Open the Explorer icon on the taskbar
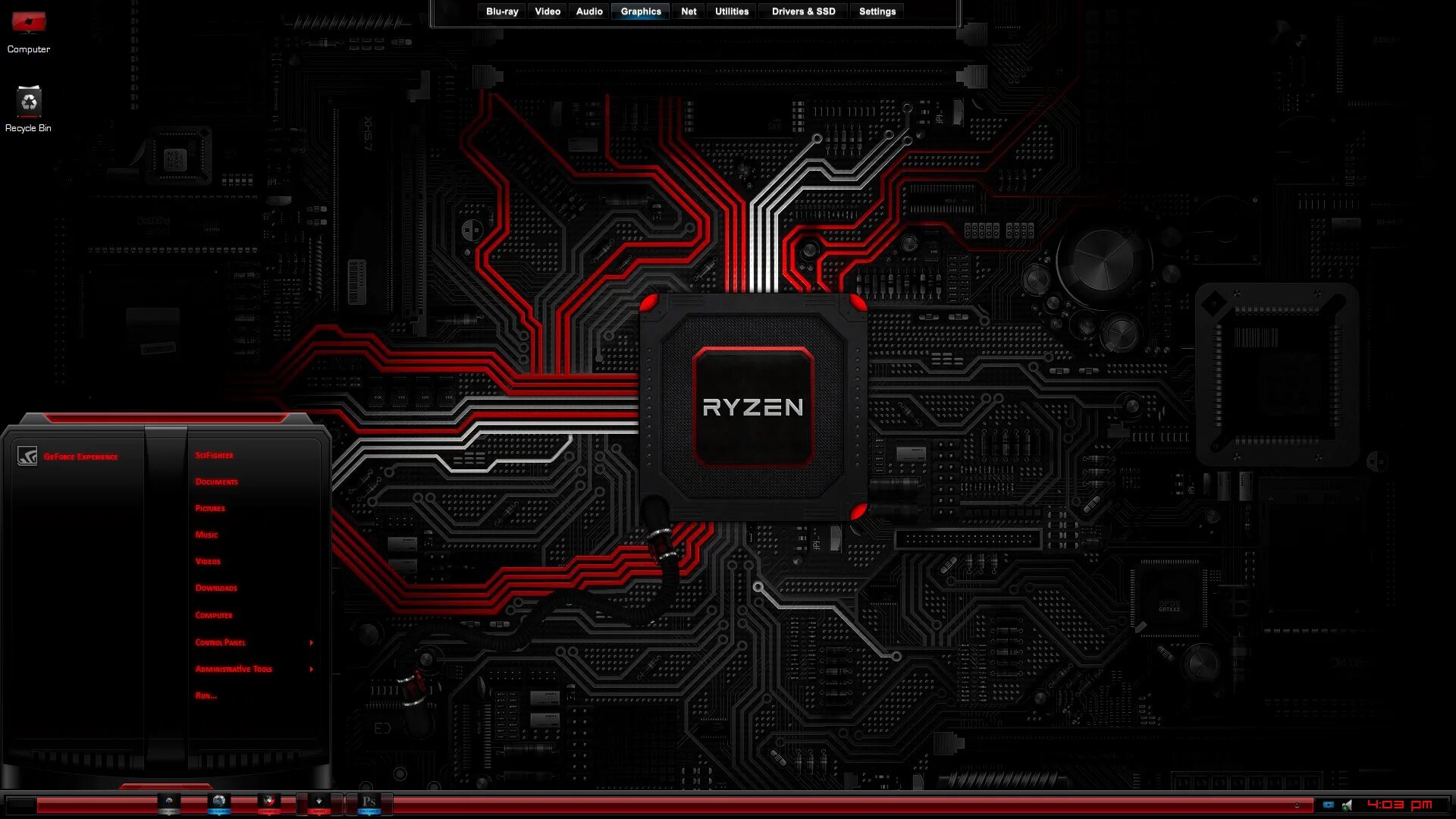 pyautogui.click(x=168, y=802)
